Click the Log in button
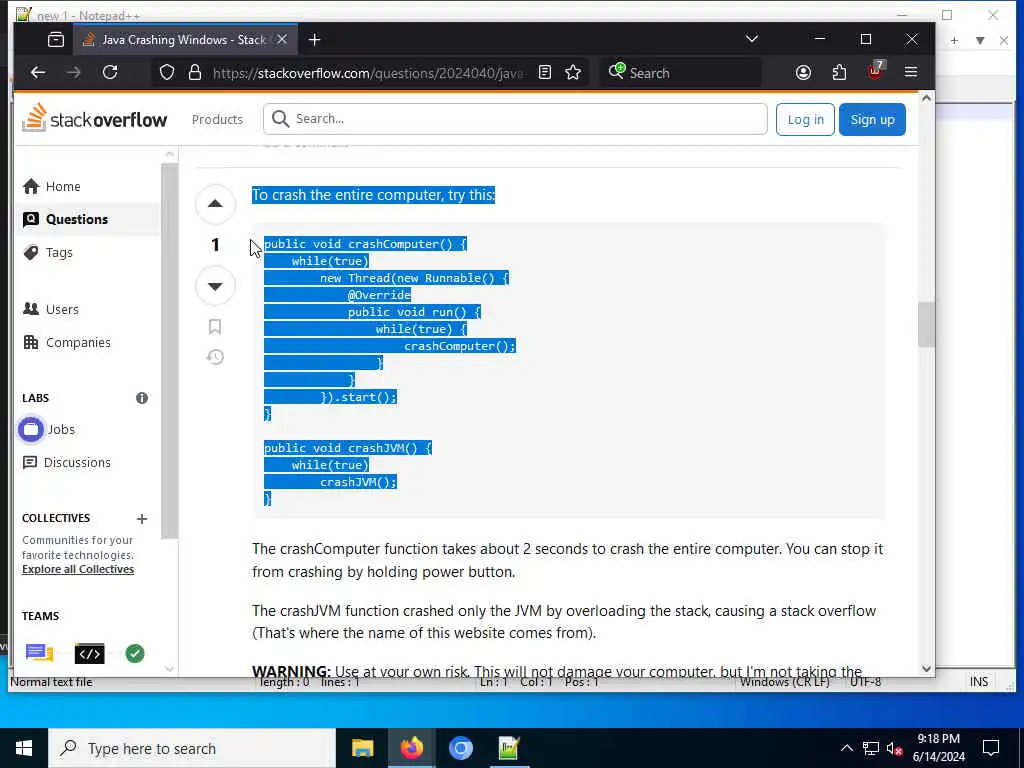 (x=805, y=120)
